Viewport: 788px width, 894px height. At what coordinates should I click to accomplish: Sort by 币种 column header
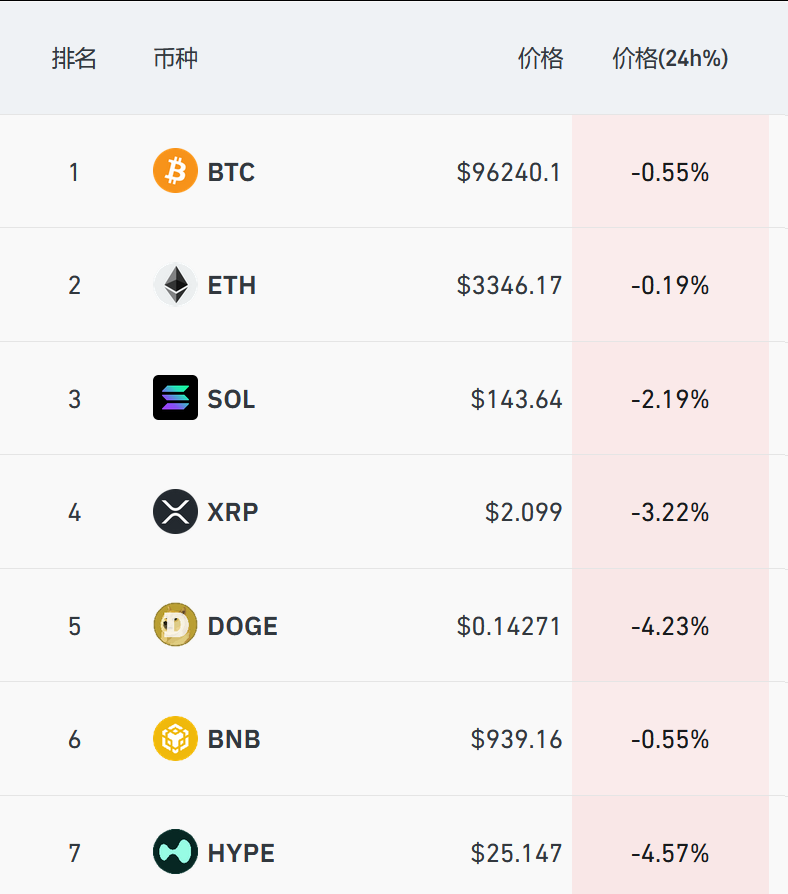click(x=176, y=58)
